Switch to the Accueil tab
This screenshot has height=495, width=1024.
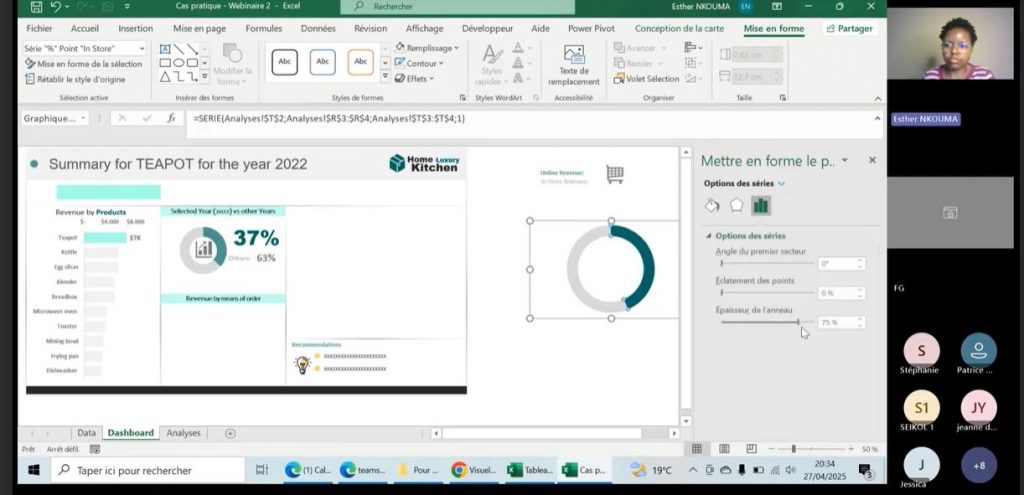coord(85,29)
